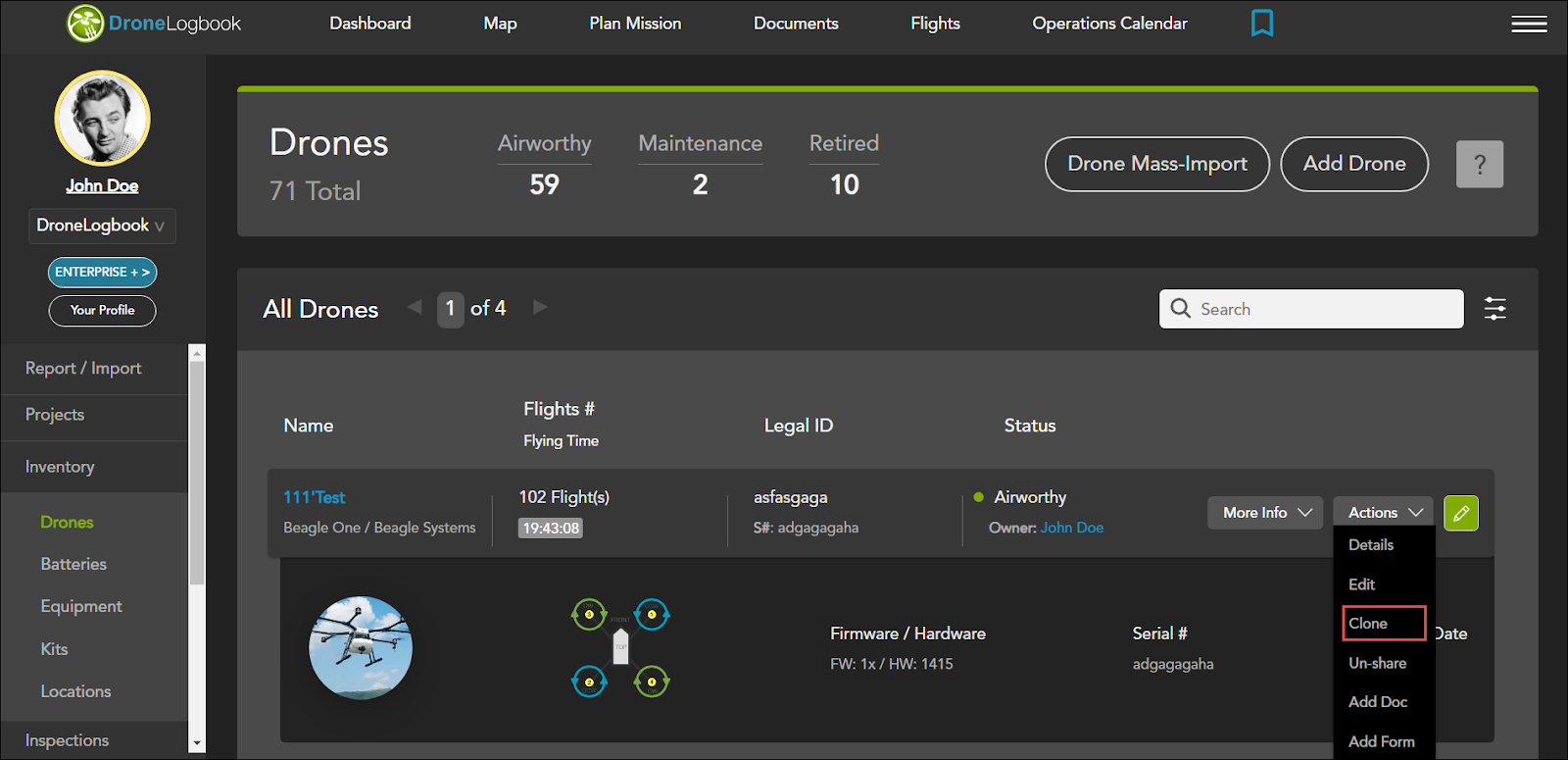Go to previous page arrow
This screenshot has width=1568, height=760.
point(415,307)
